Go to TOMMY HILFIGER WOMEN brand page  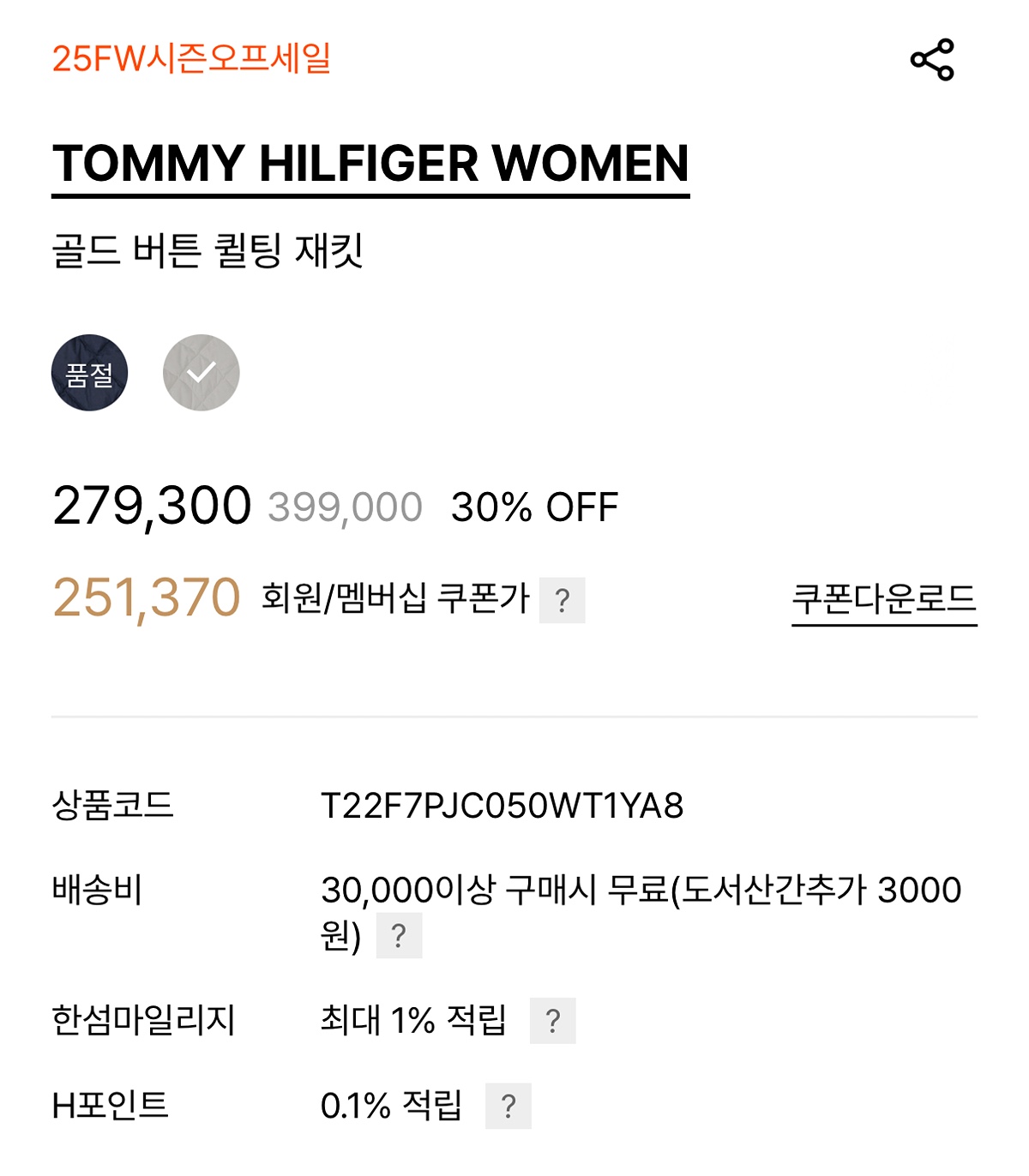click(x=370, y=164)
